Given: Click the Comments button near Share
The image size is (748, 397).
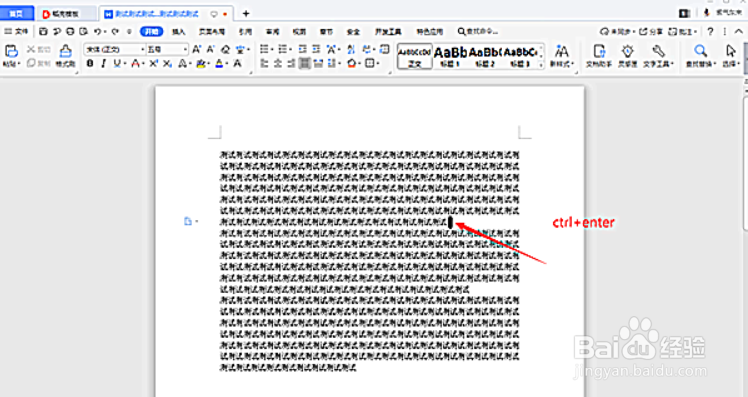Looking at the screenshot, I should [x=682, y=31].
